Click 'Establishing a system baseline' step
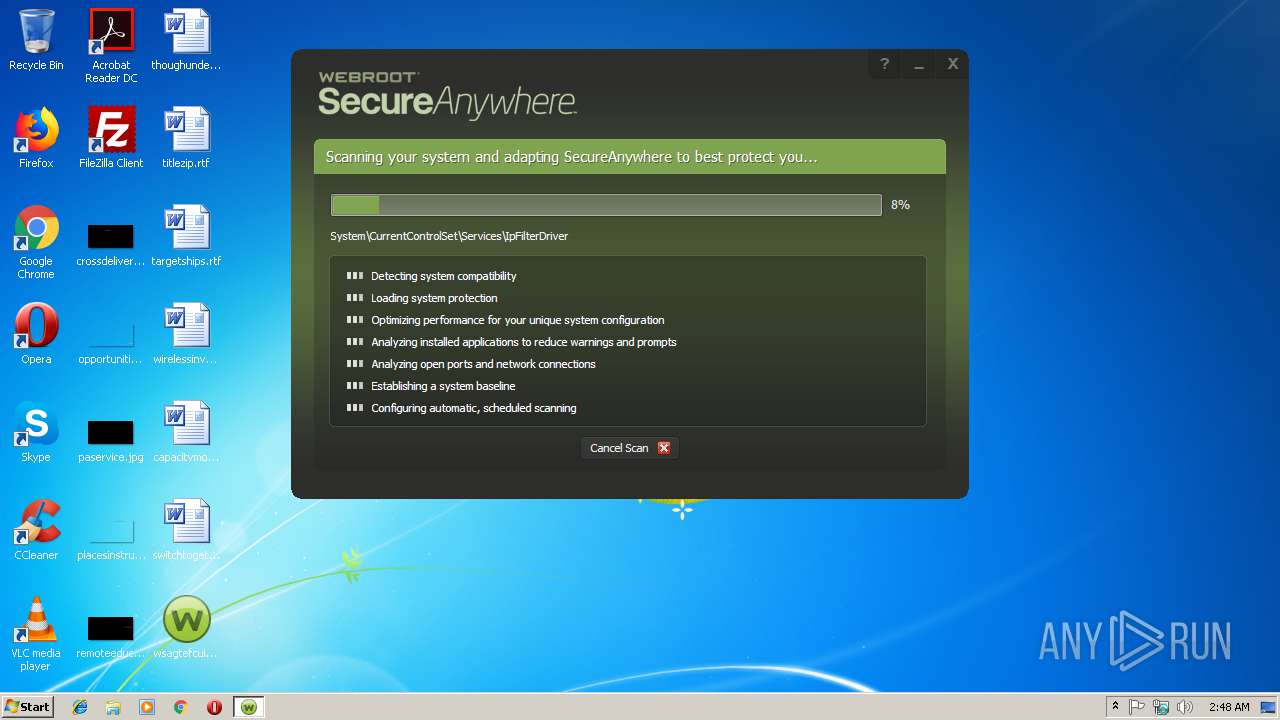Viewport: 1280px width, 720px height. [x=443, y=386]
